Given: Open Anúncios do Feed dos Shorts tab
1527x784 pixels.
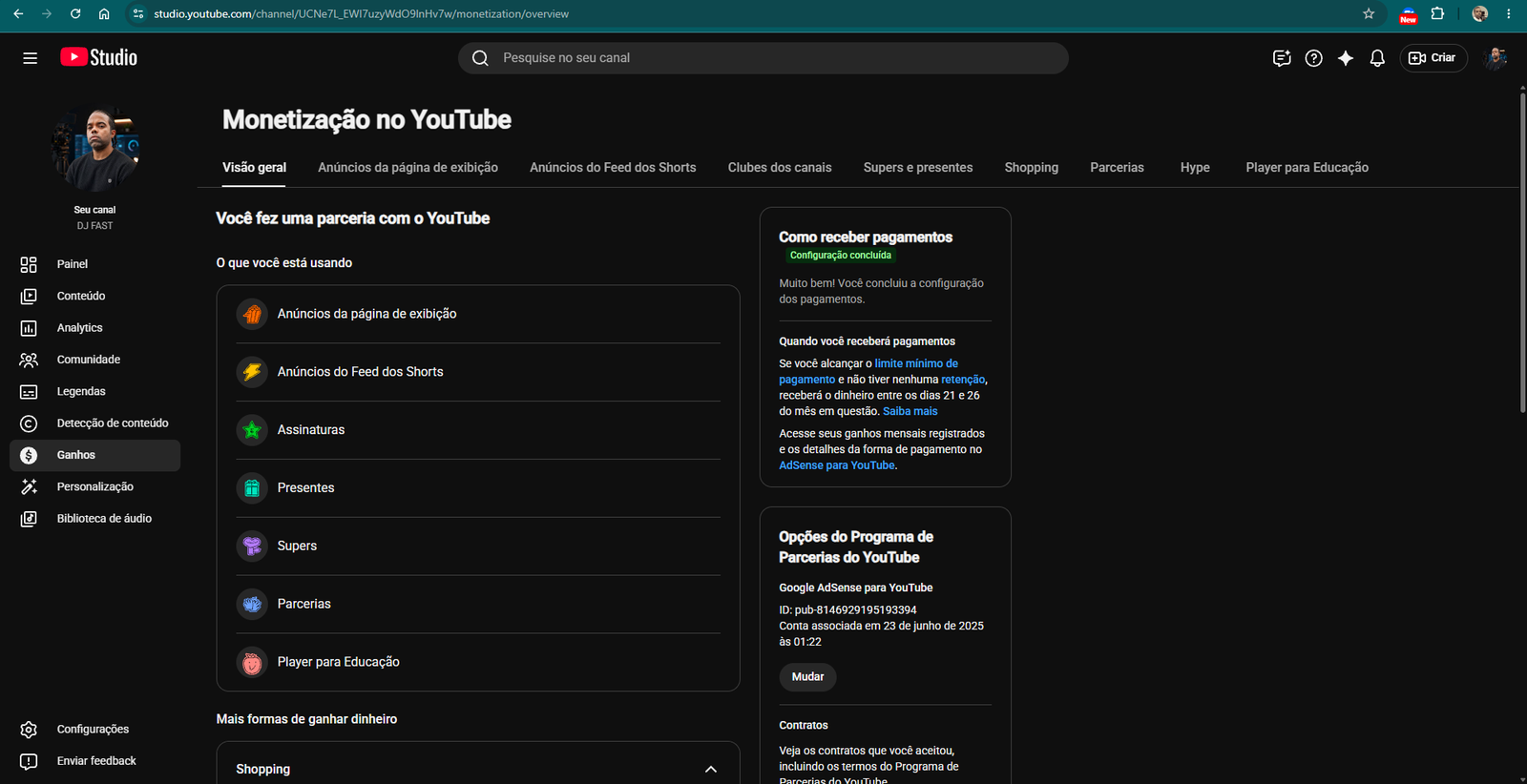Looking at the screenshot, I should (x=613, y=168).
